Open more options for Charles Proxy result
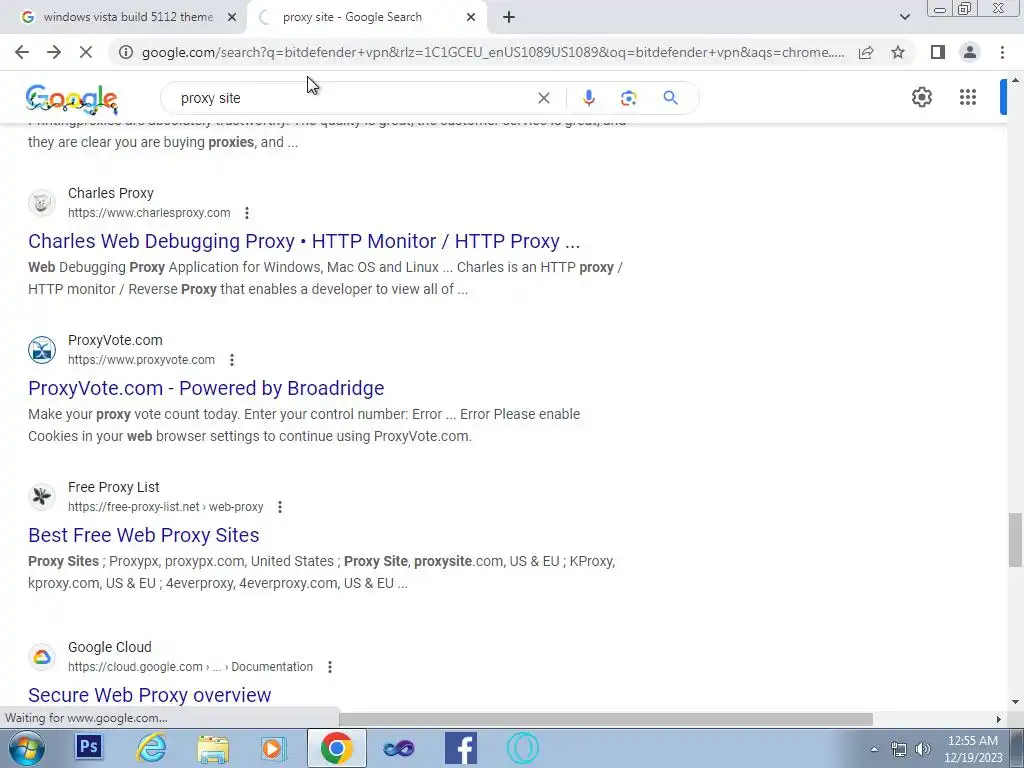This screenshot has width=1024, height=768. [x=247, y=213]
